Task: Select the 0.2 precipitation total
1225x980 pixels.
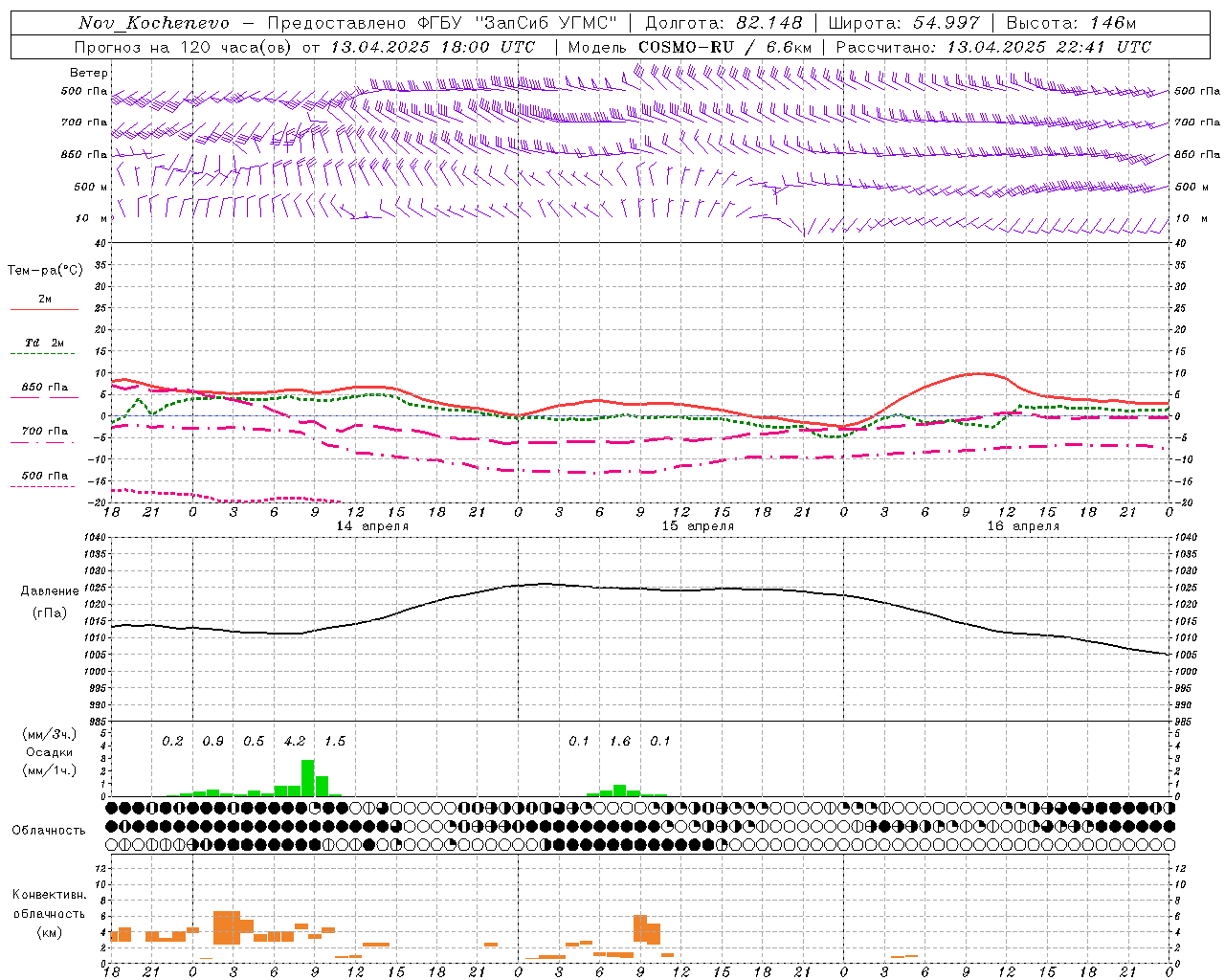Action: [x=172, y=741]
